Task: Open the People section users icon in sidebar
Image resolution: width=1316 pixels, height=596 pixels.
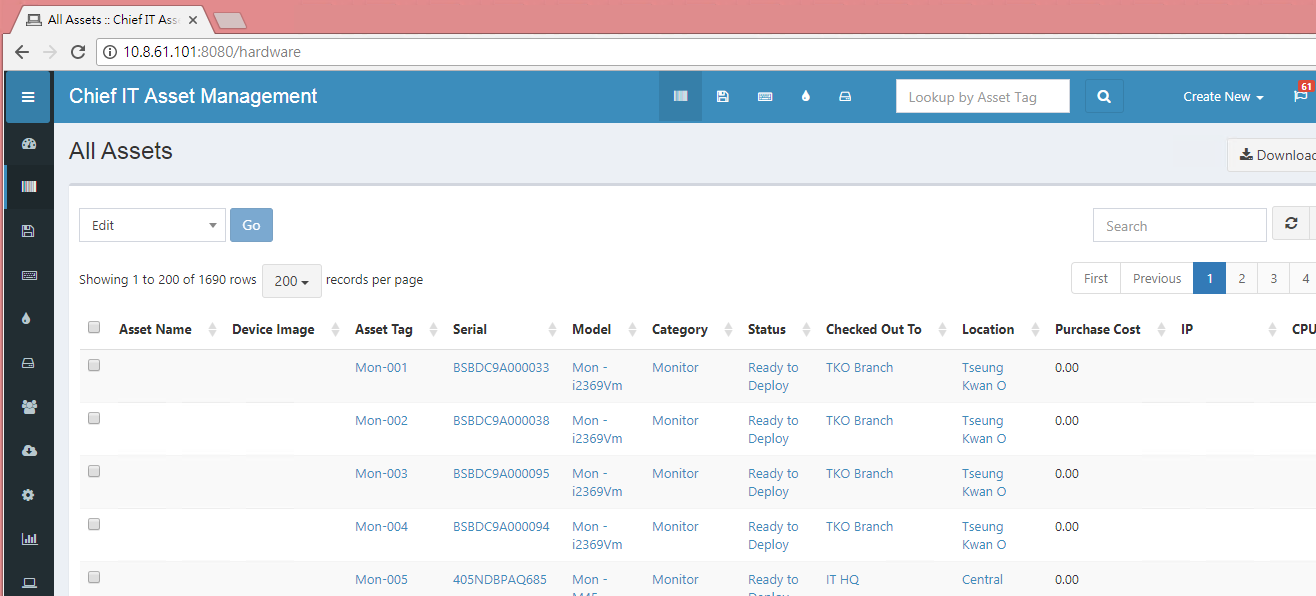Action: (x=27, y=406)
